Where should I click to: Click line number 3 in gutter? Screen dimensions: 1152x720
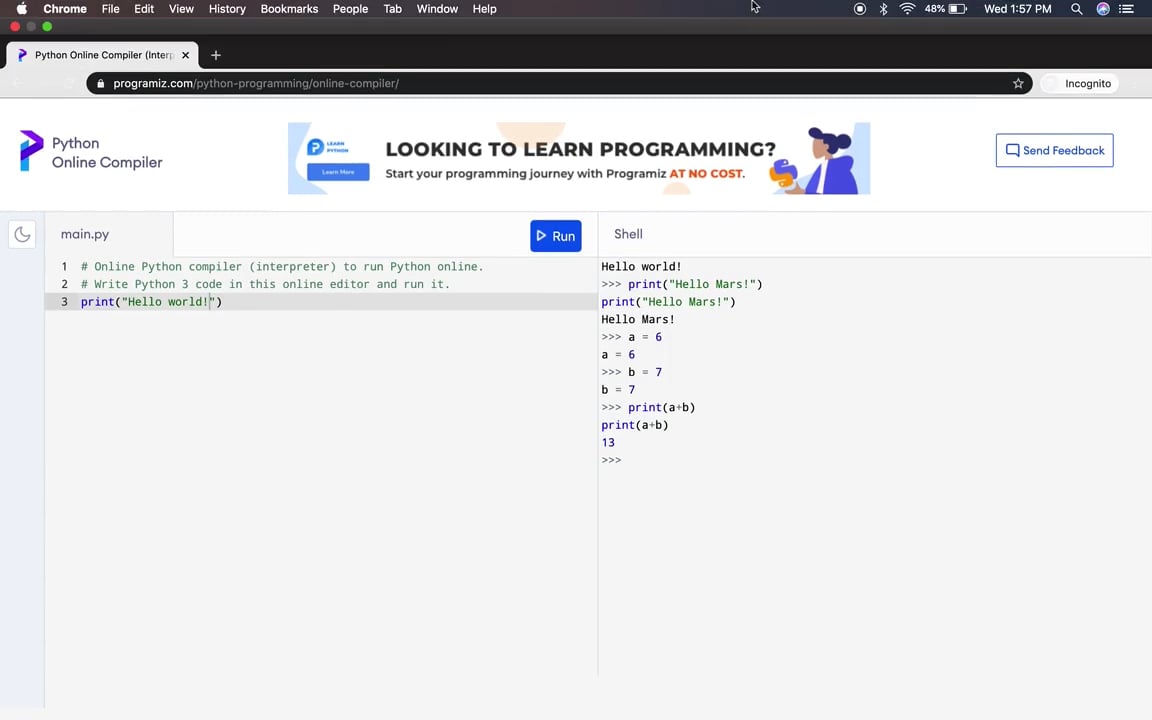(x=64, y=302)
